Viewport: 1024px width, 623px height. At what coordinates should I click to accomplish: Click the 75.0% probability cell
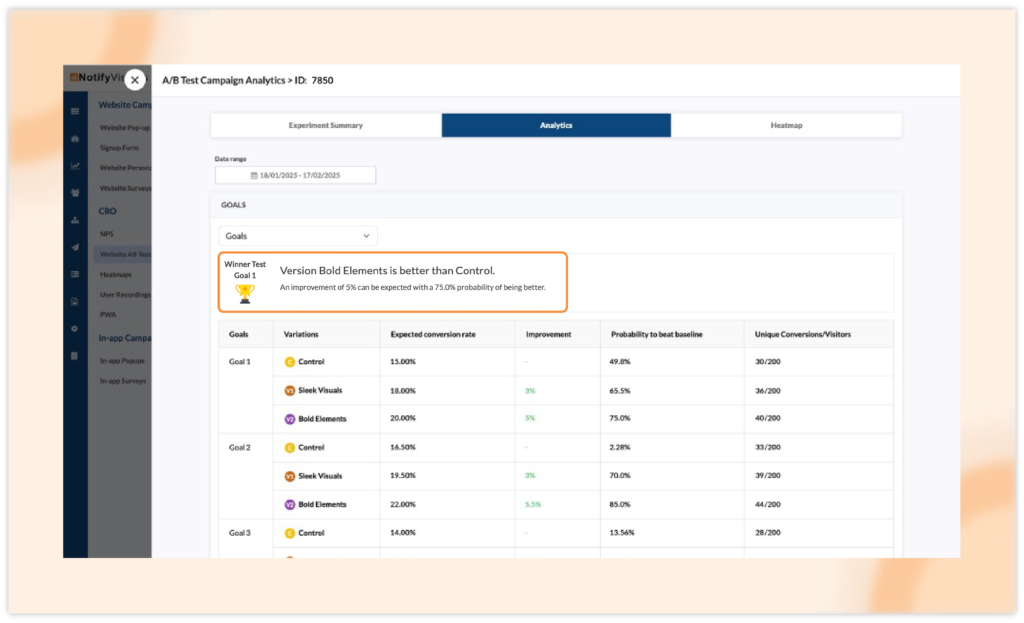point(620,419)
